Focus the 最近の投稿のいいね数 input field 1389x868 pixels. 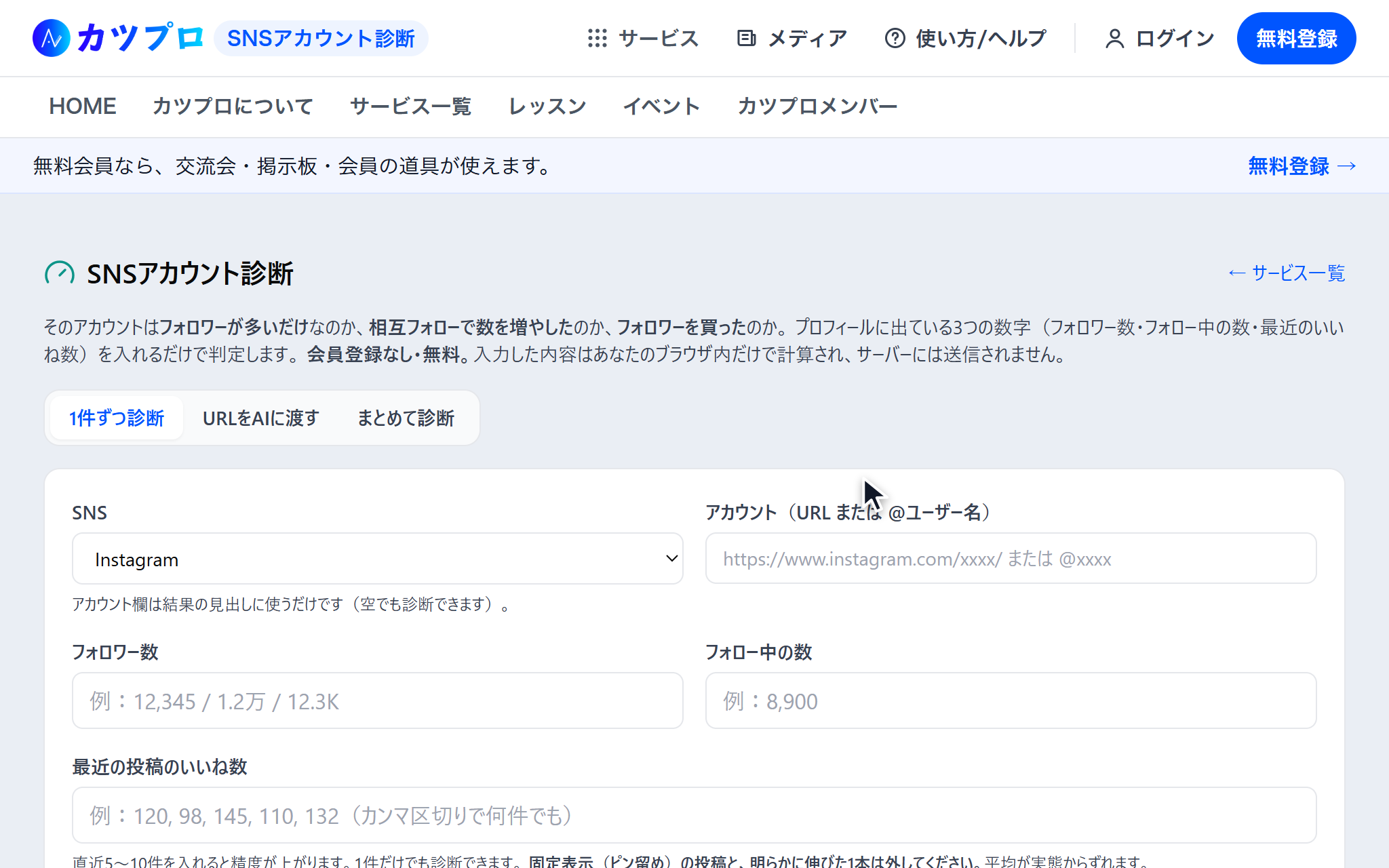point(694,815)
